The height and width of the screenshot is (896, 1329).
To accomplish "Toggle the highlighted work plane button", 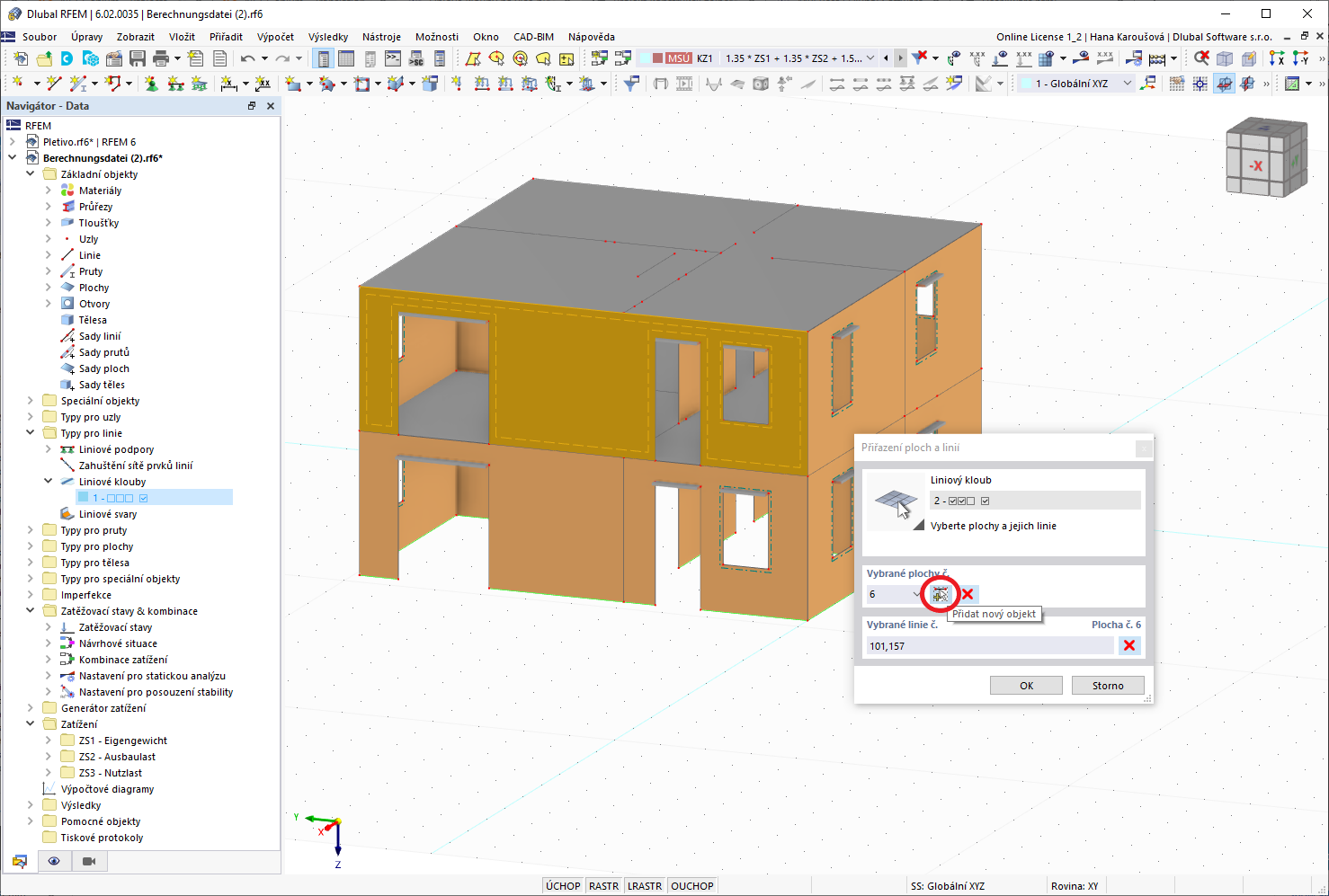I will (1225, 84).
